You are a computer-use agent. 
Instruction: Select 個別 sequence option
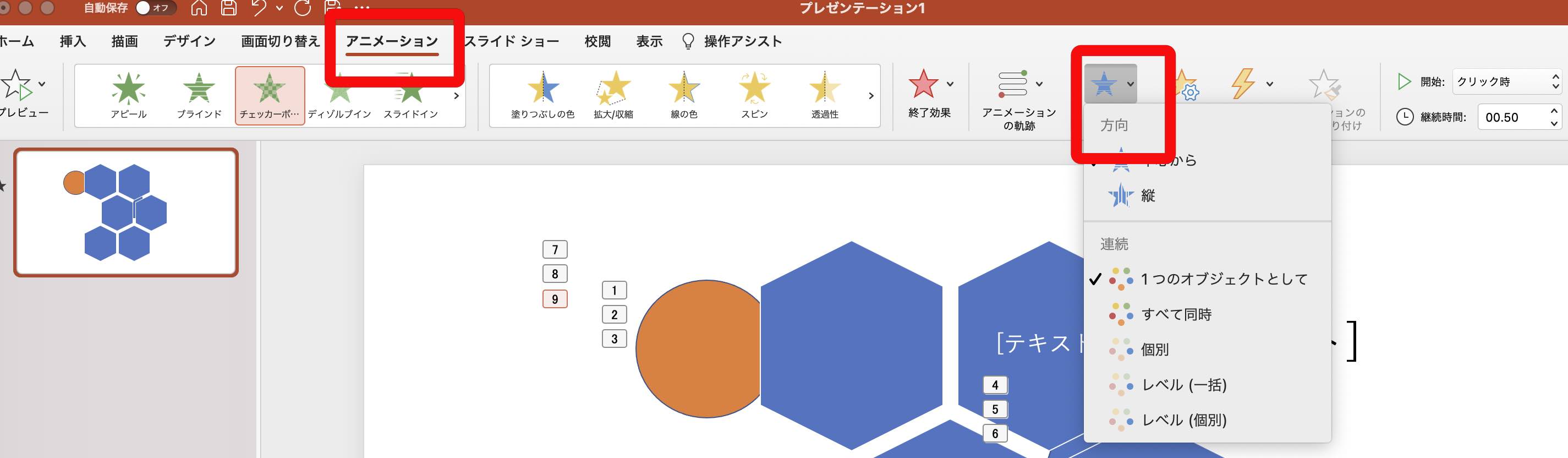[x=1208, y=350]
